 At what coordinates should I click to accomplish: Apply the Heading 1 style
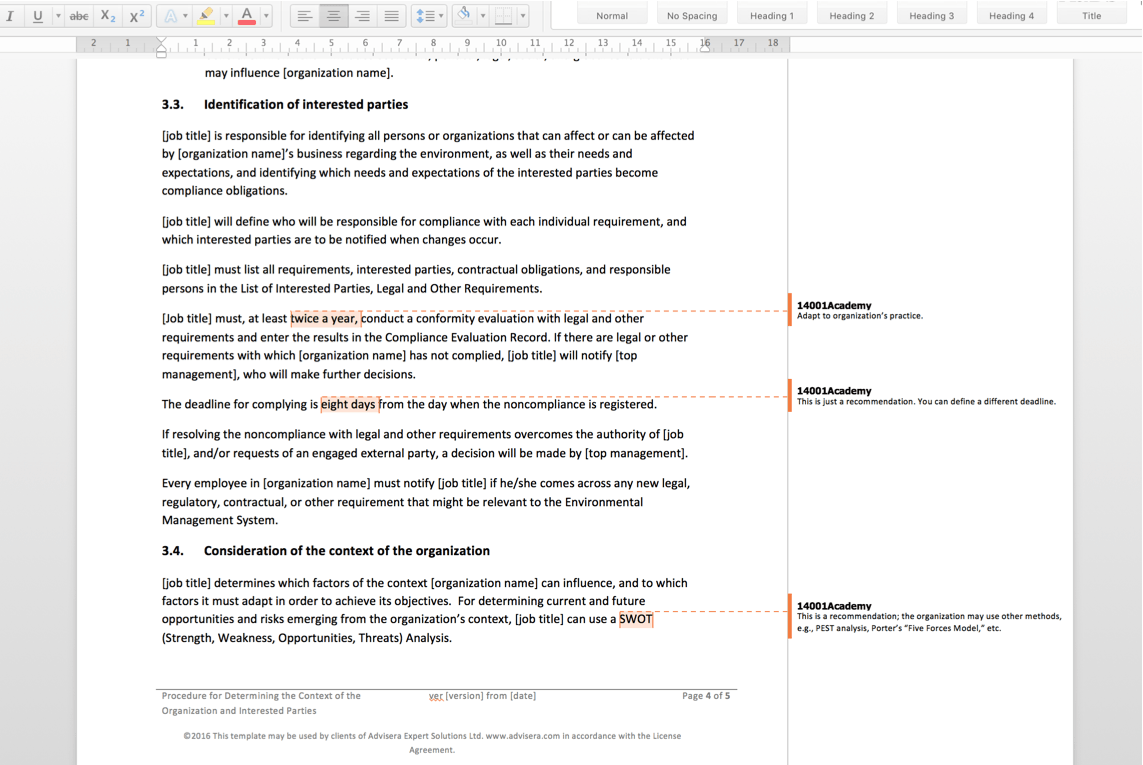(x=771, y=16)
